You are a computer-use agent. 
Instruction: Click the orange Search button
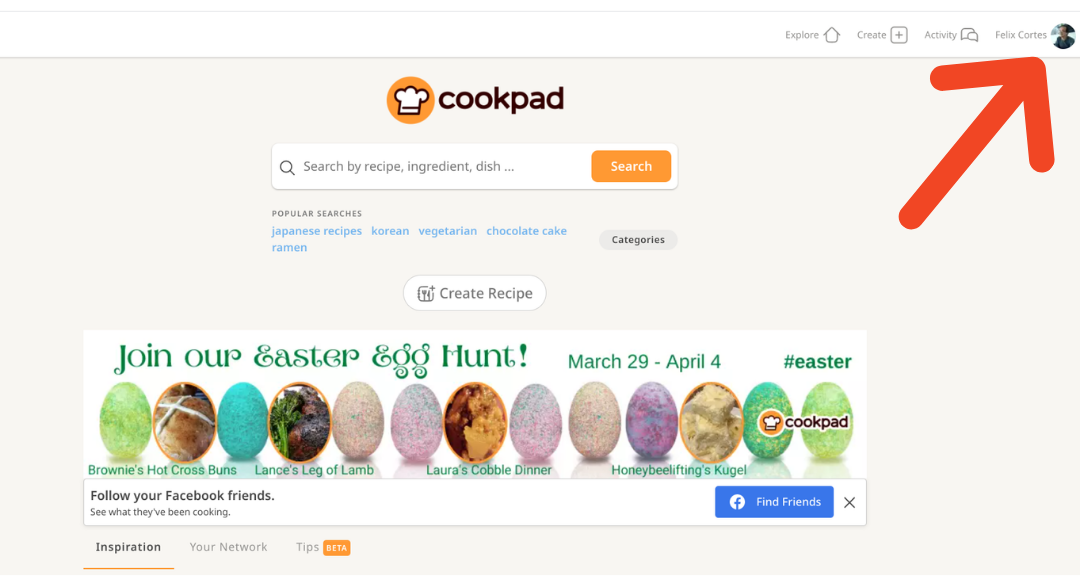click(631, 166)
